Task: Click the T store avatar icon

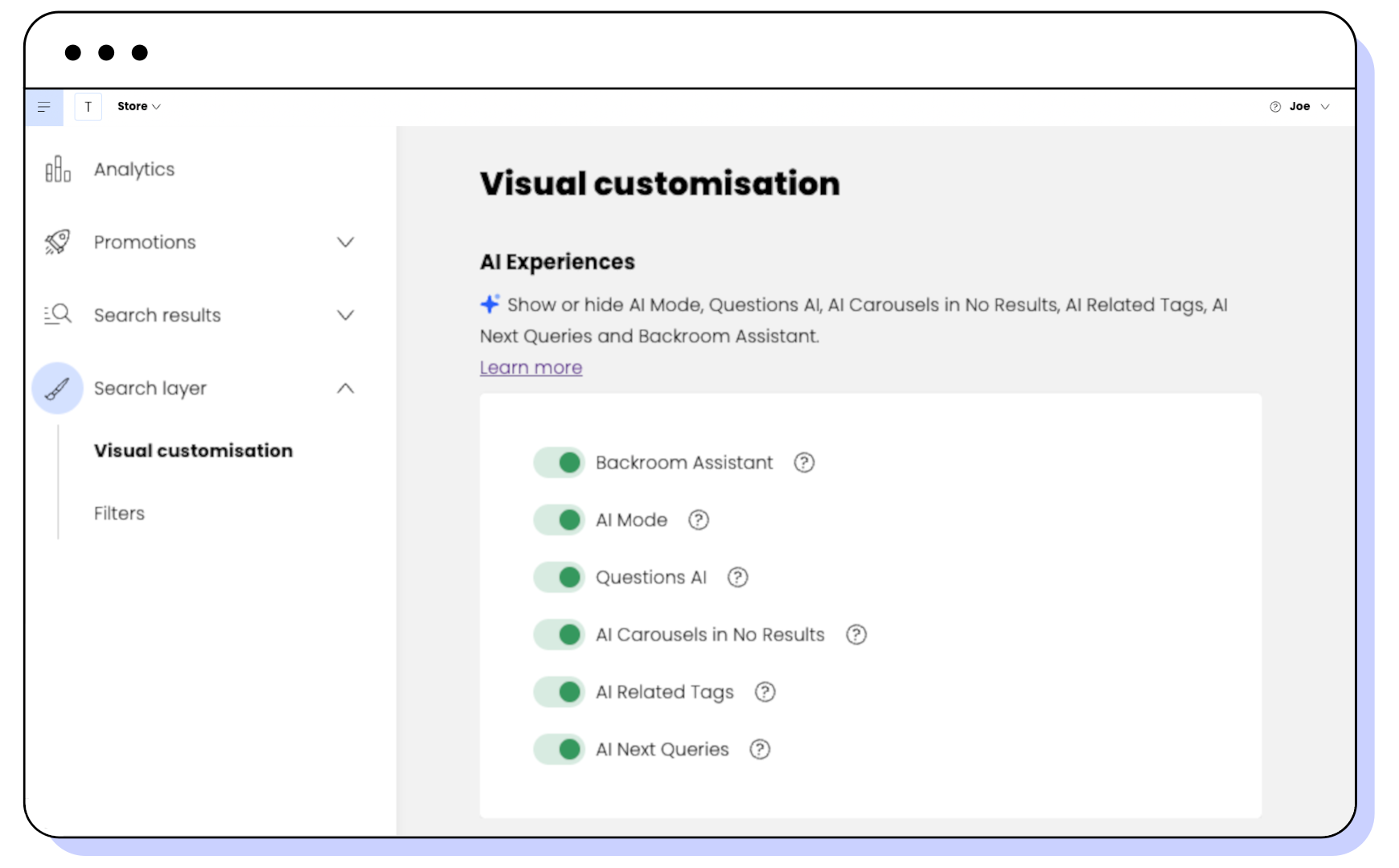Action: (x=88, y=107)
